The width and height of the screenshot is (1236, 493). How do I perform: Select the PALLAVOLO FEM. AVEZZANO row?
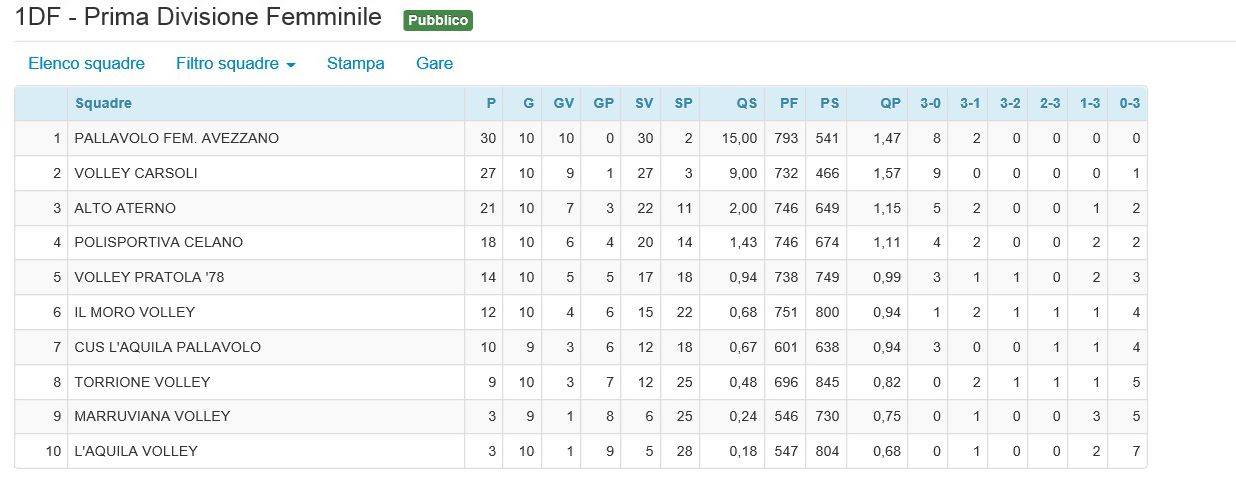click(581, 138)
